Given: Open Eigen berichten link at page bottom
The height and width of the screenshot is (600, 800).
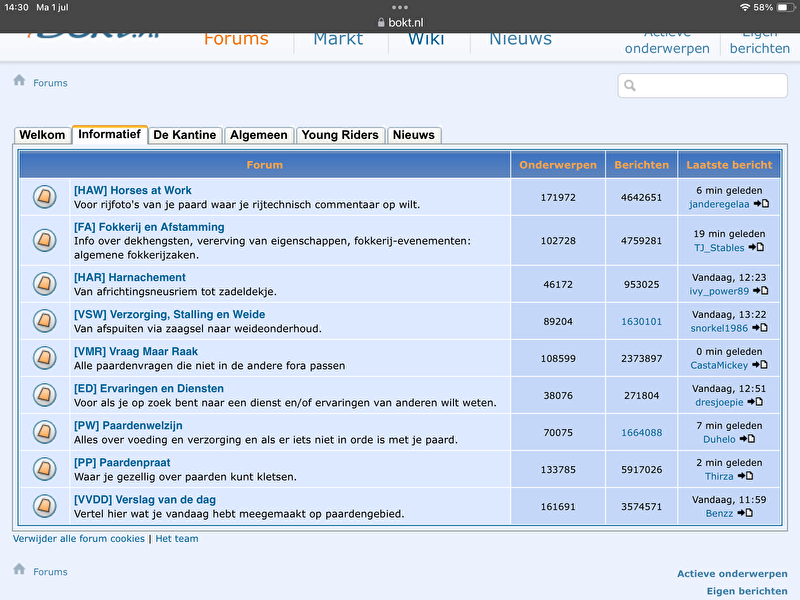Looking at the screenshot, I should (747, 591).
